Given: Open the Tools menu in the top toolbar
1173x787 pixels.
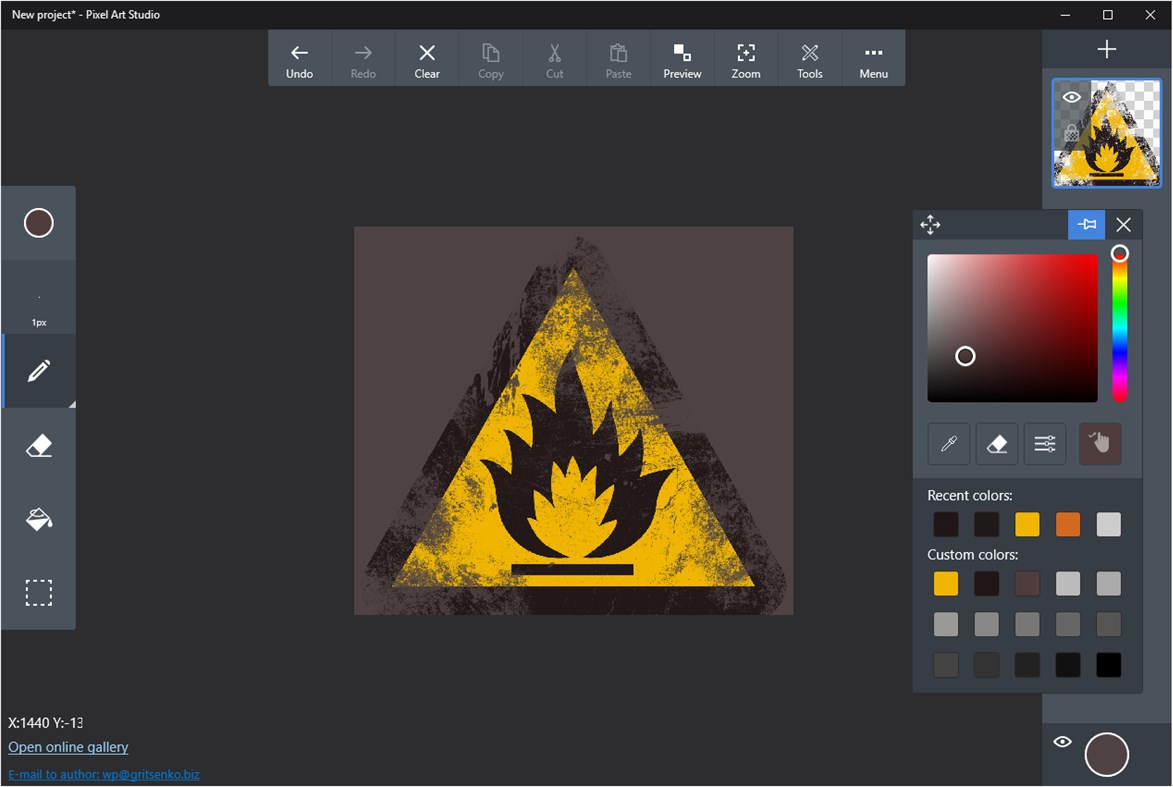Looking at the screenshot, I should (x=809, y=57).
